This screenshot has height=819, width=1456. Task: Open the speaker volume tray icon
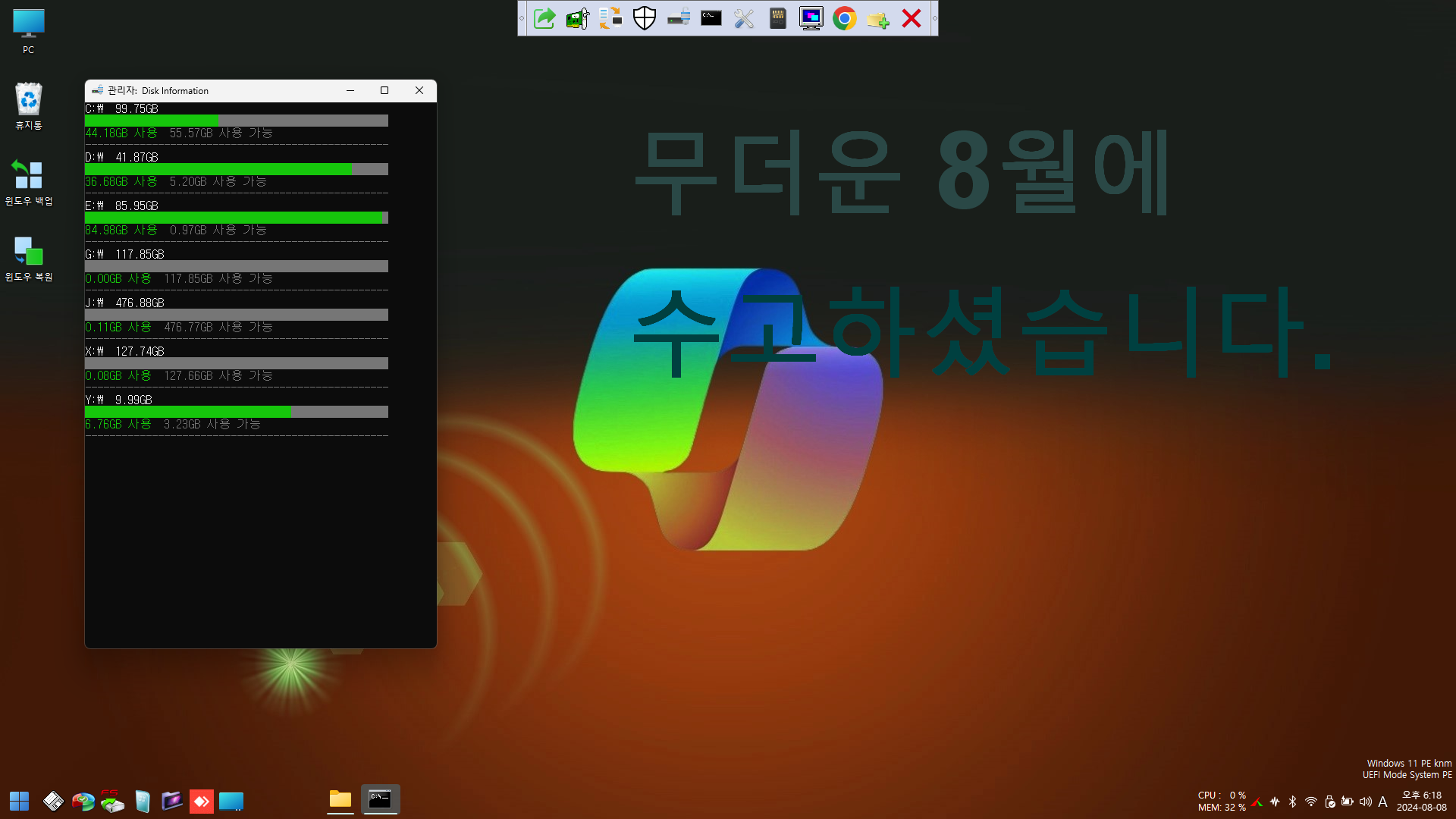[1366, 802]
